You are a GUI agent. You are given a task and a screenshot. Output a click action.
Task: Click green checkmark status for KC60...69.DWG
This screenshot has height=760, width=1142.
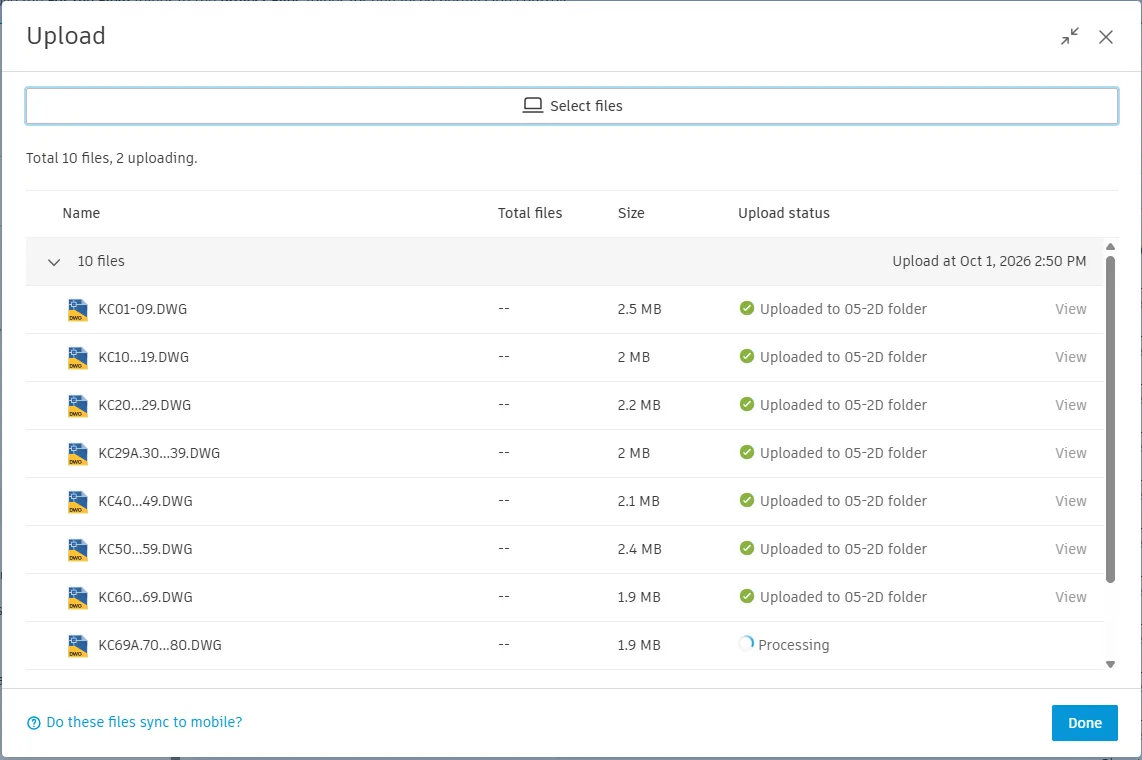[x=747, y=596]
